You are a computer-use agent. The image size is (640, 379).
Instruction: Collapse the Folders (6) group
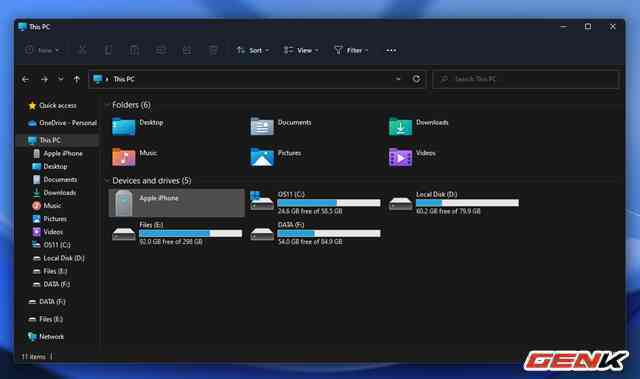coord(107,105)
